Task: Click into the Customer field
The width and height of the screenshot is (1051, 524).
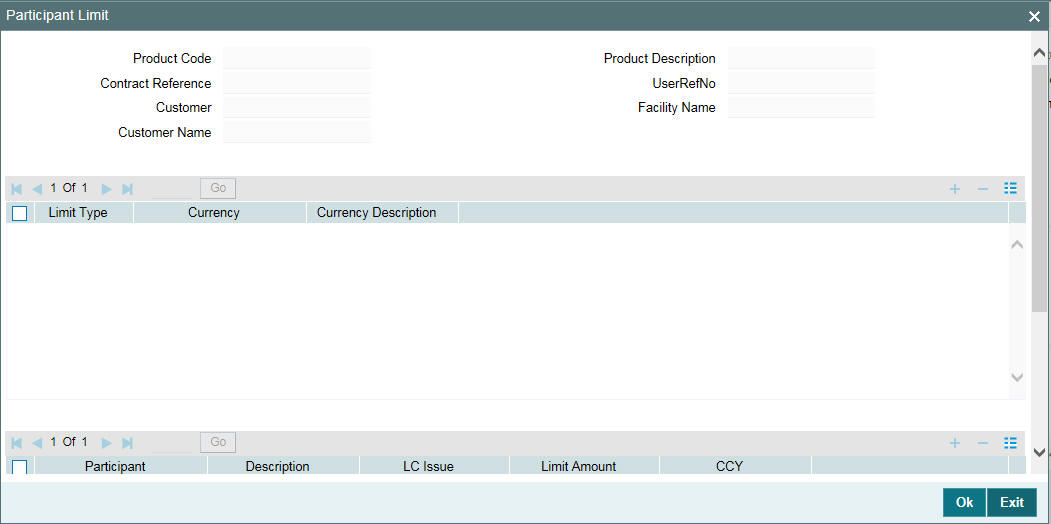Action: 297,108
